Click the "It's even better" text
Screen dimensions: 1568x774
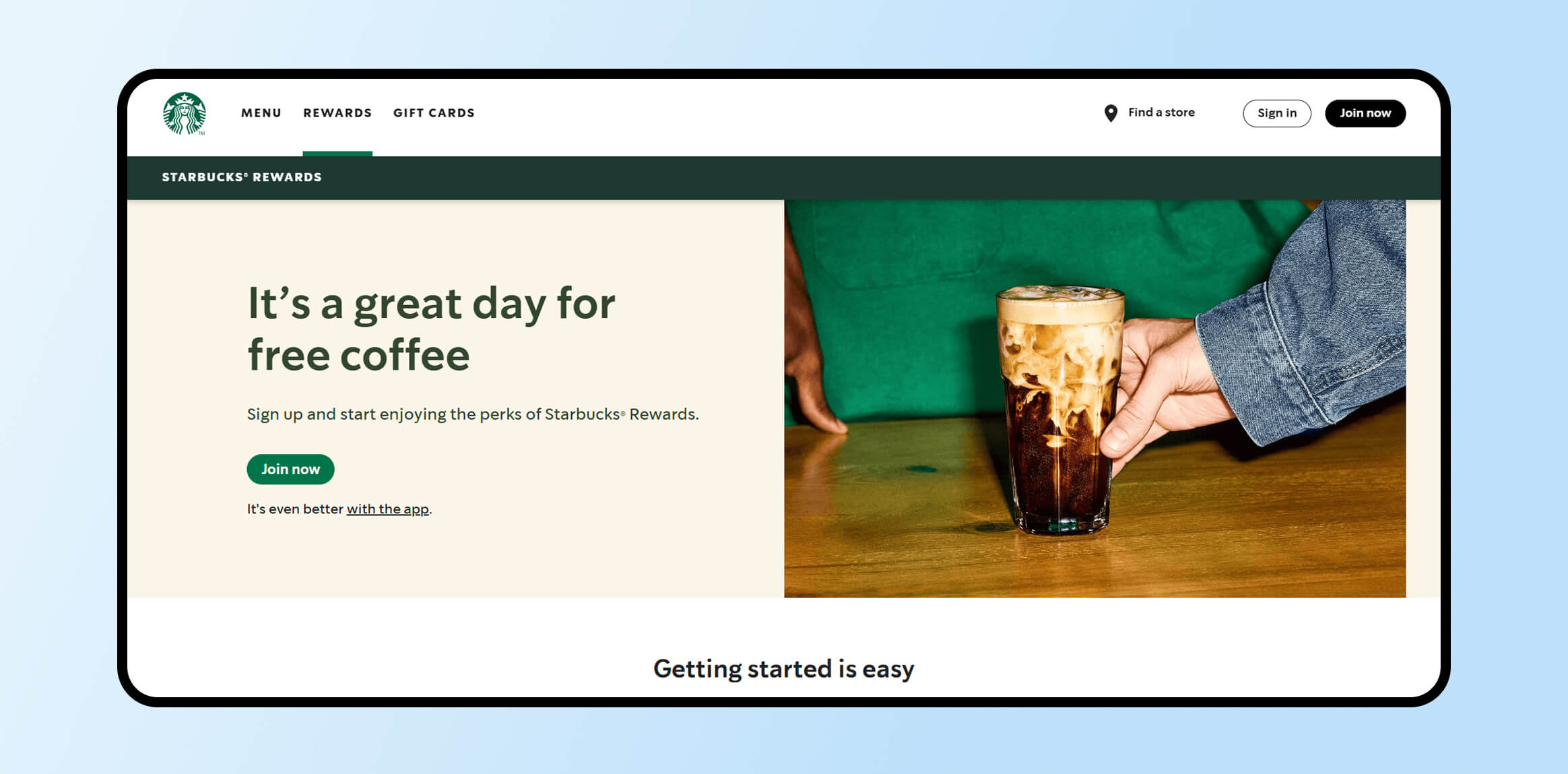pos(295,509)
